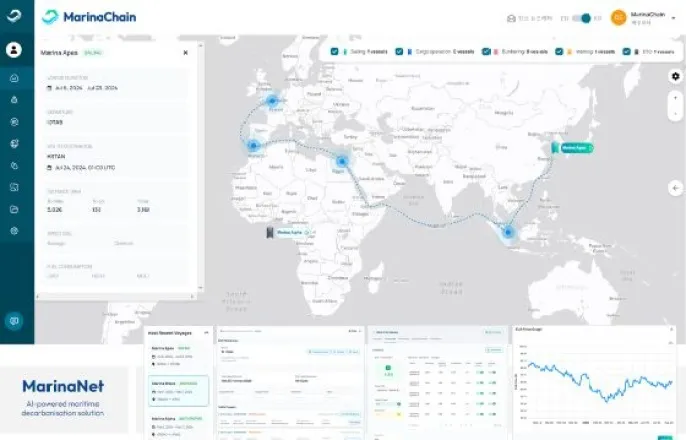Collapse the Most Recent Voyages panel

206,333
